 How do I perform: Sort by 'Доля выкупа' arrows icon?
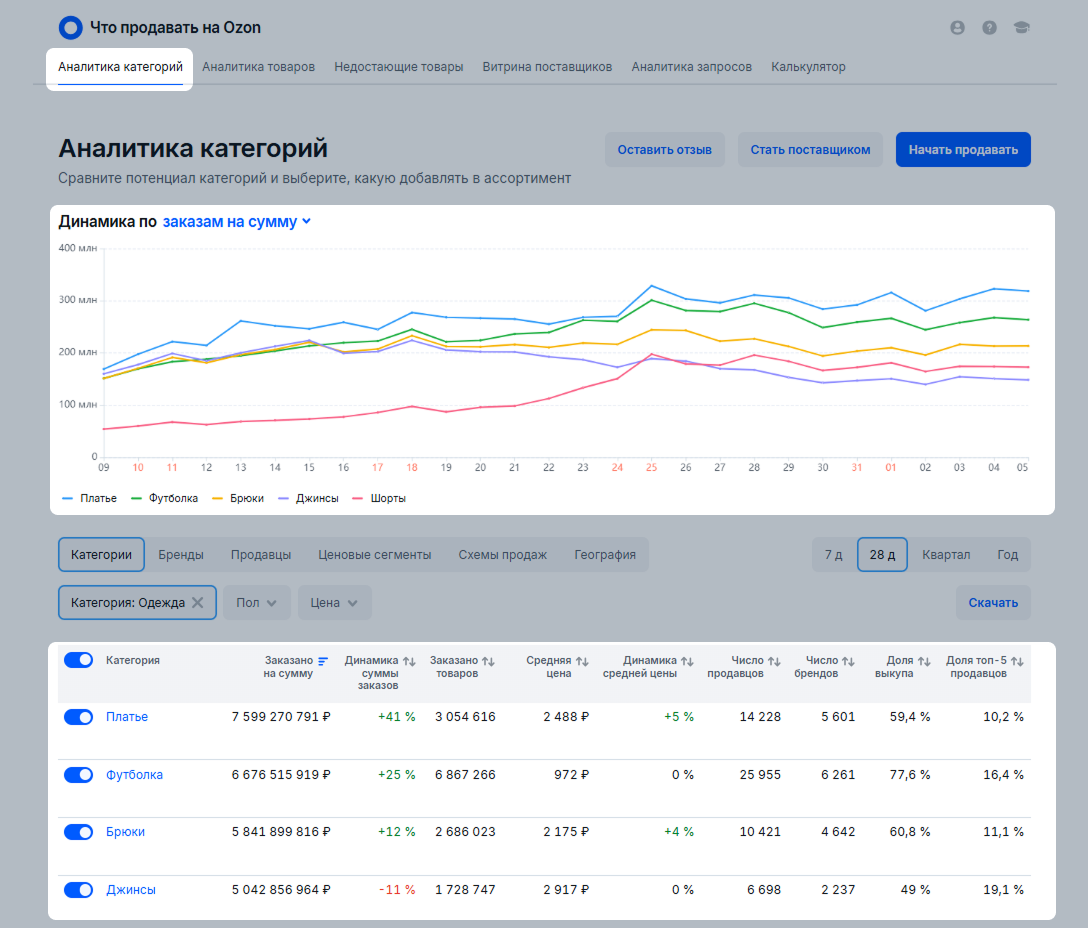[x=924, y=661]
